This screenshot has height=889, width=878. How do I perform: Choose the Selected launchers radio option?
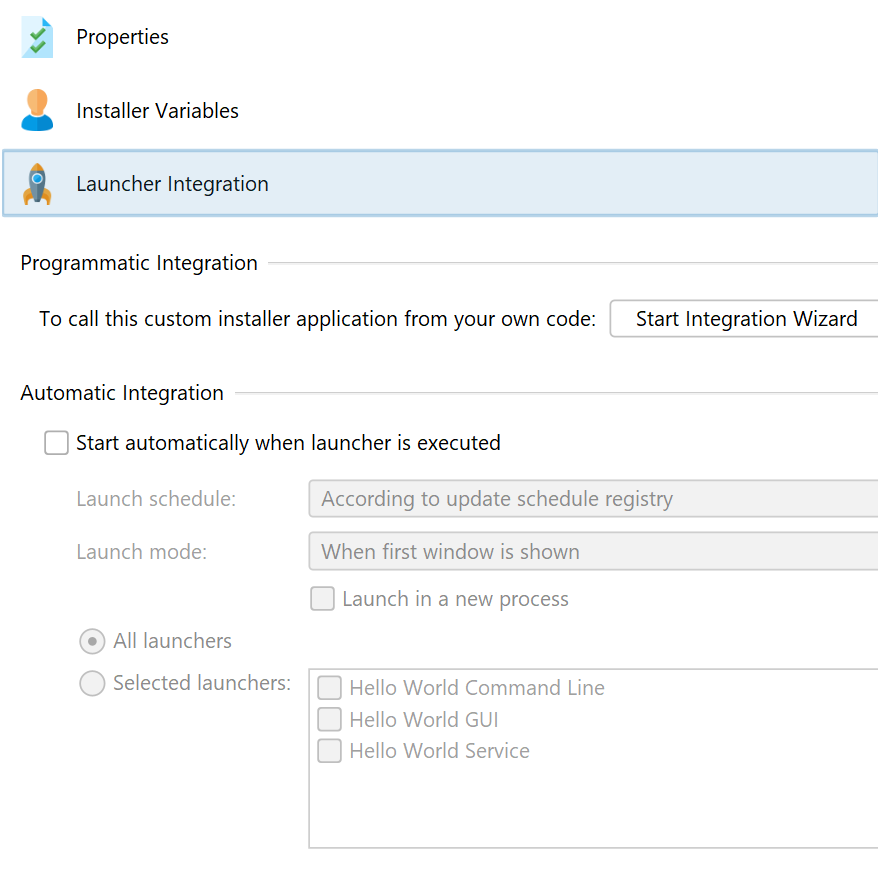92,683
